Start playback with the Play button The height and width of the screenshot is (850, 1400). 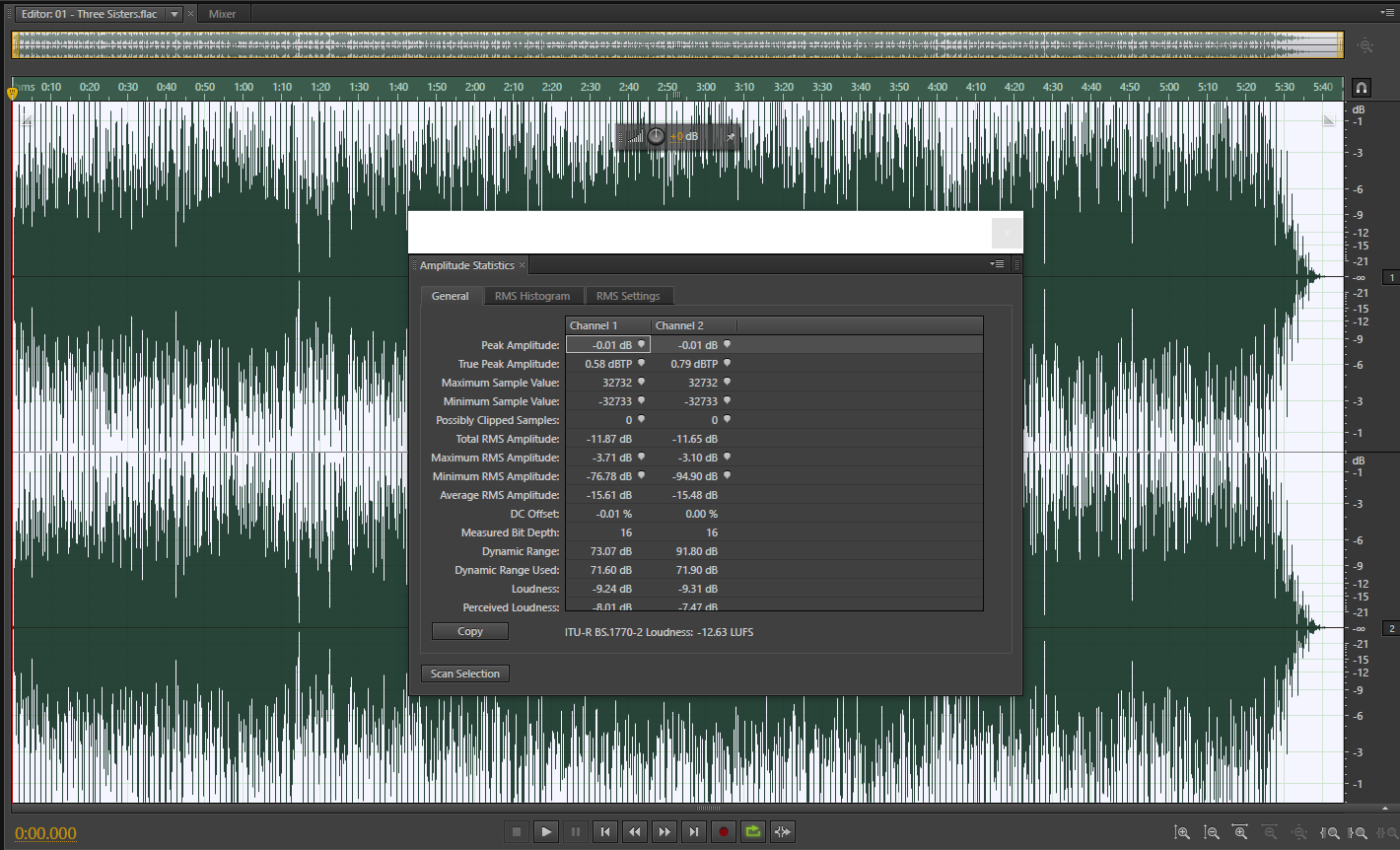click(546, 831)
